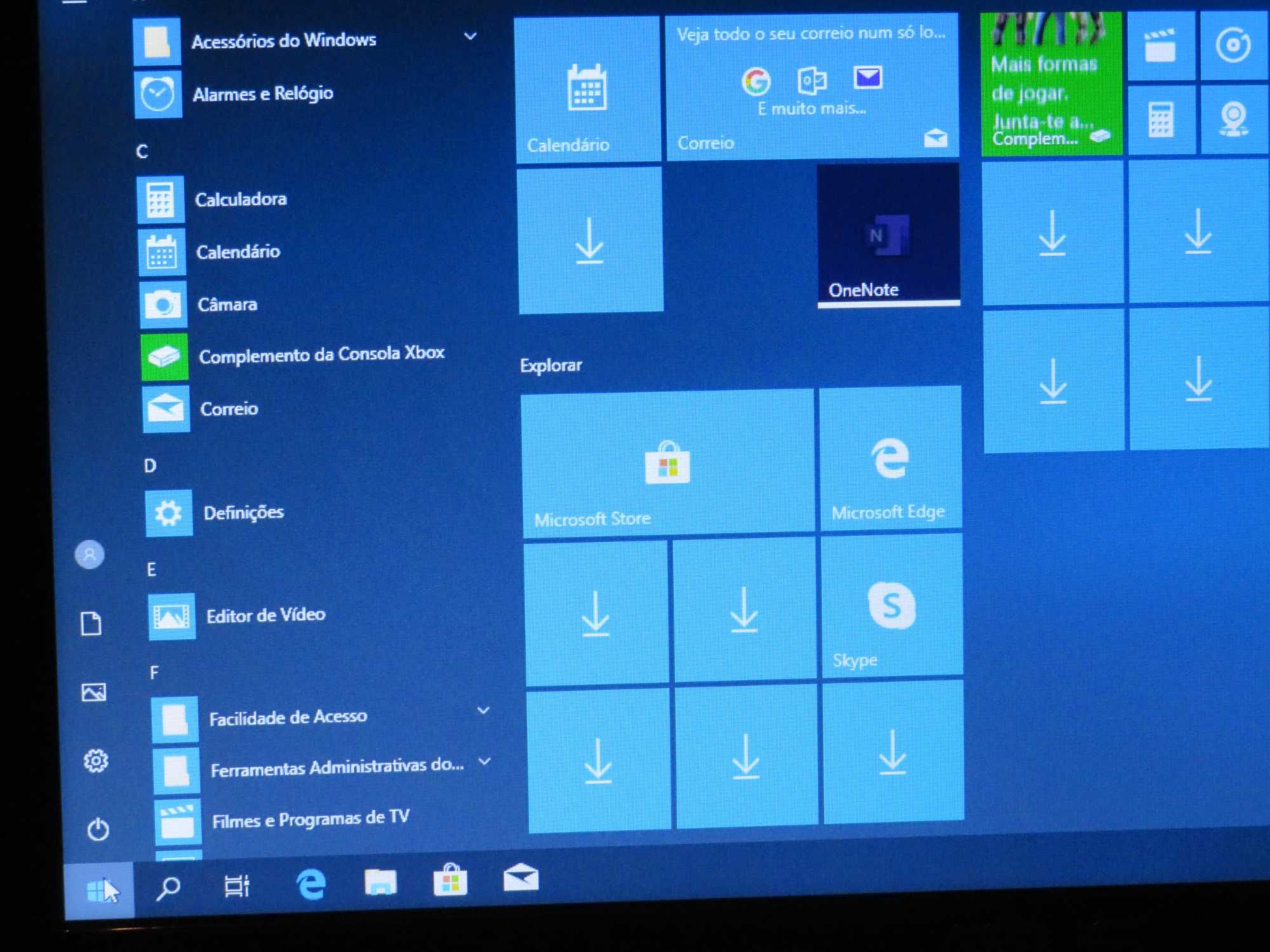Open the green Xbox Complem... tile
Viewport: 1270px width, 952px height.
click(1052, 83)
